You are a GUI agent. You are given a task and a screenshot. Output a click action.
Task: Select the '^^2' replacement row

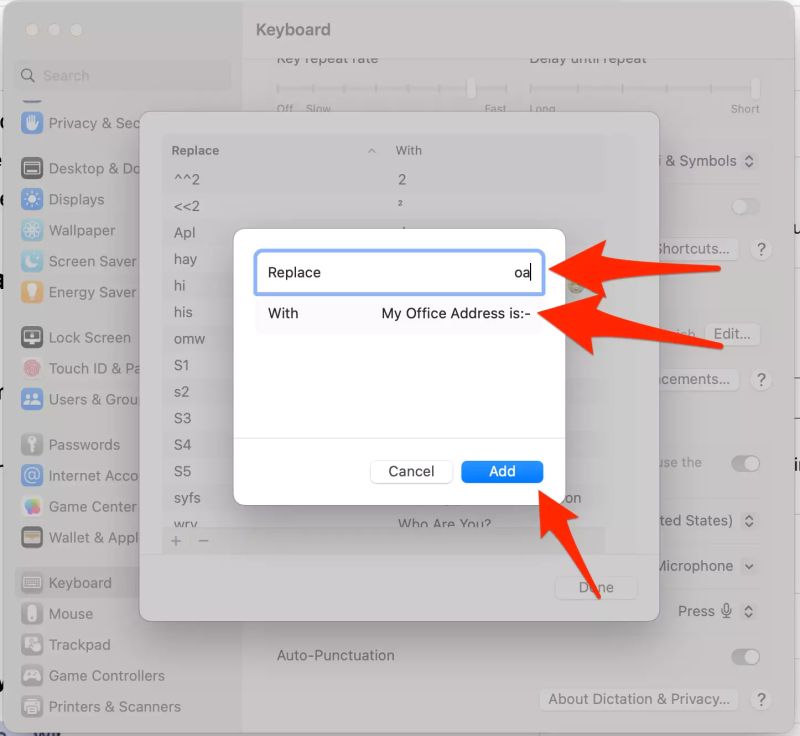click(x=384, y=180)
